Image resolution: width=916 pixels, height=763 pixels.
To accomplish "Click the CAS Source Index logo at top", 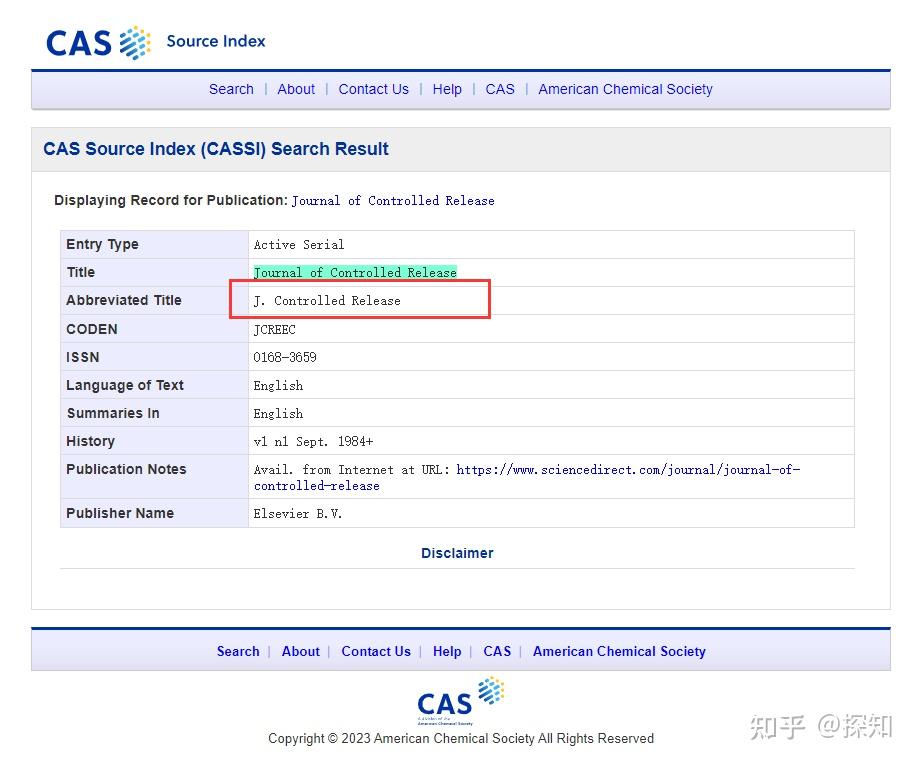I will coord(155,42).
